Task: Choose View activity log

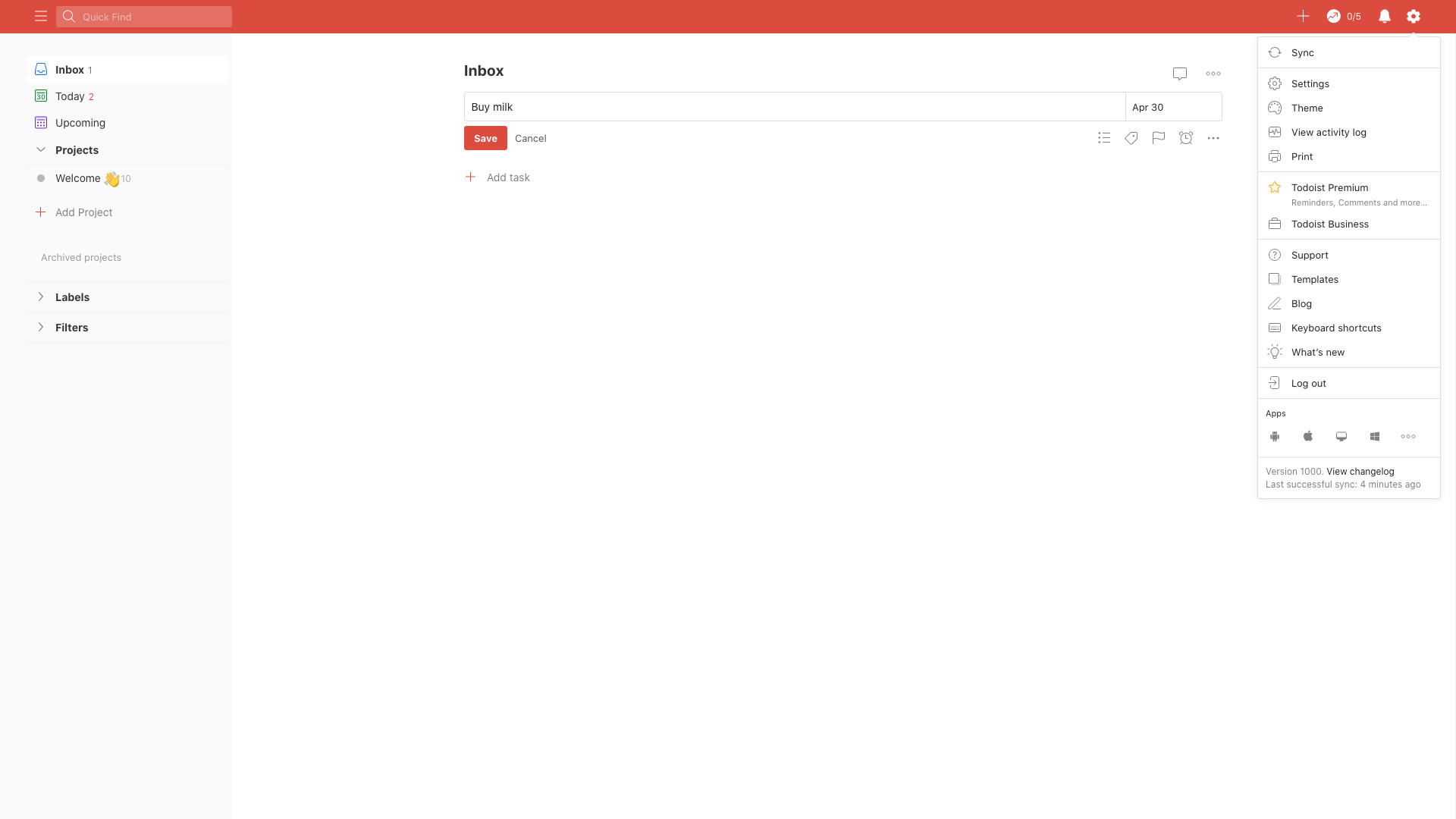Action: [x=1328, y=132]
